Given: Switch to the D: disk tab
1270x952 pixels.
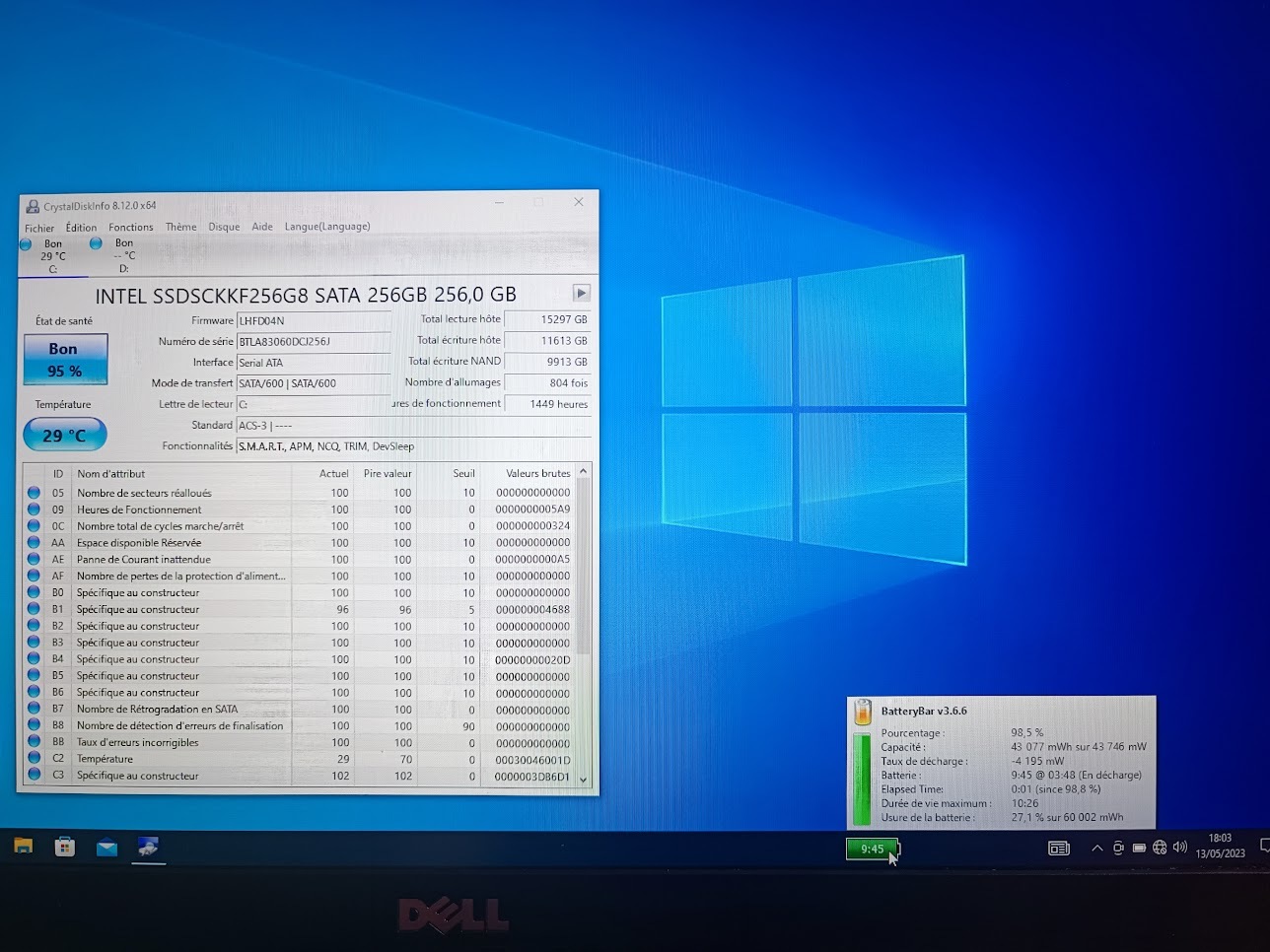Looking at the screenshot, I should click(123, 256).
